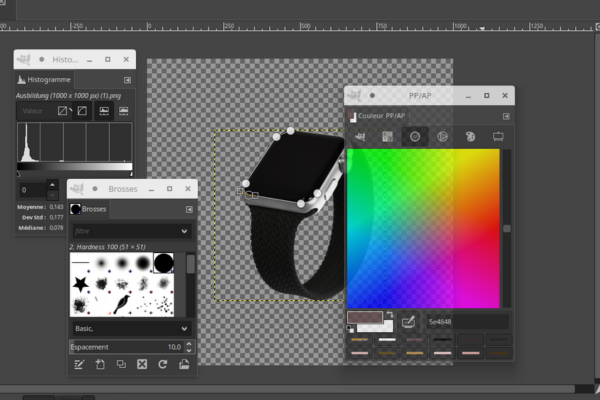Create a new brush in Brosses panel

coord(100,364)
